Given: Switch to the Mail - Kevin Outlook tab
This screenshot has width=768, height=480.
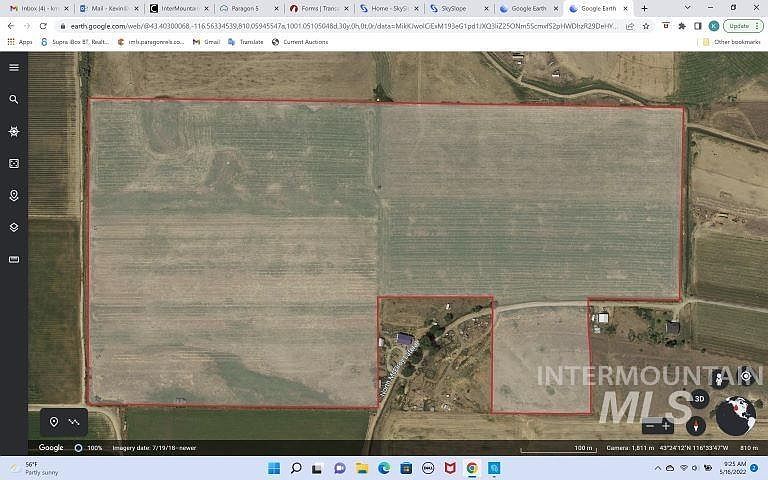Looking at the screenshot, I should pyautogui.click(x=109, y=8).
